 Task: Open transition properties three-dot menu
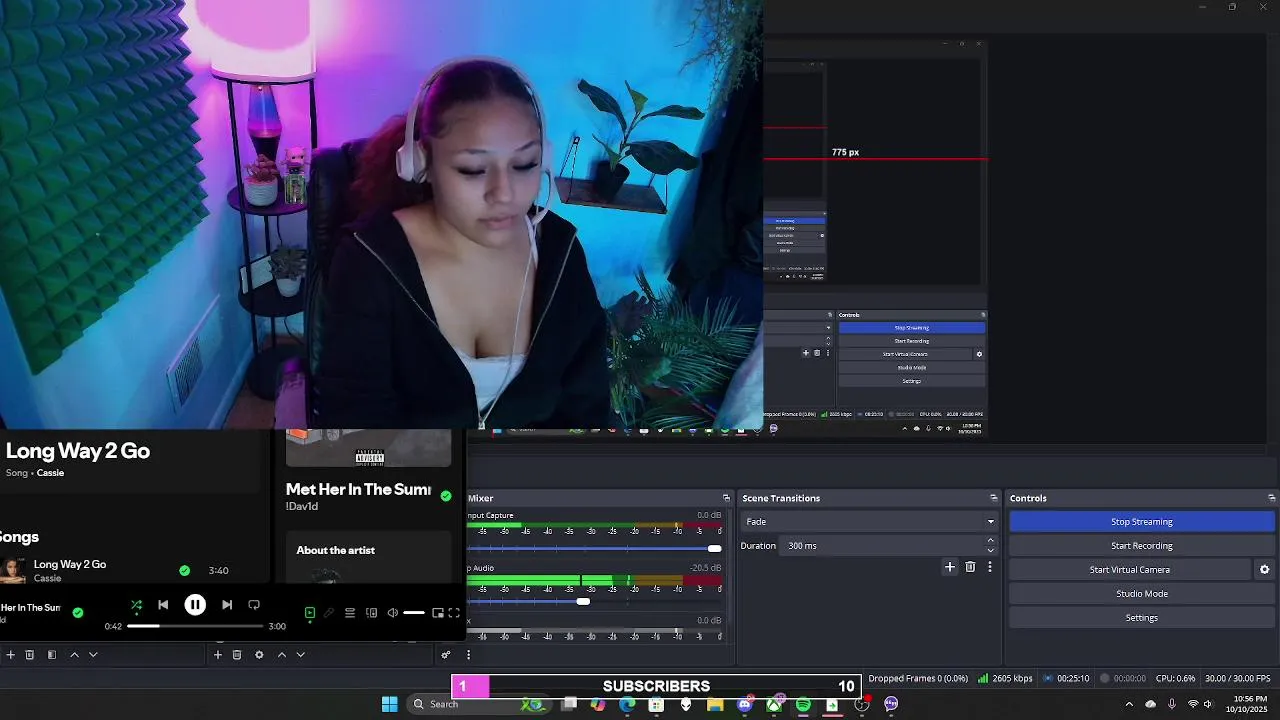(990, 567)
